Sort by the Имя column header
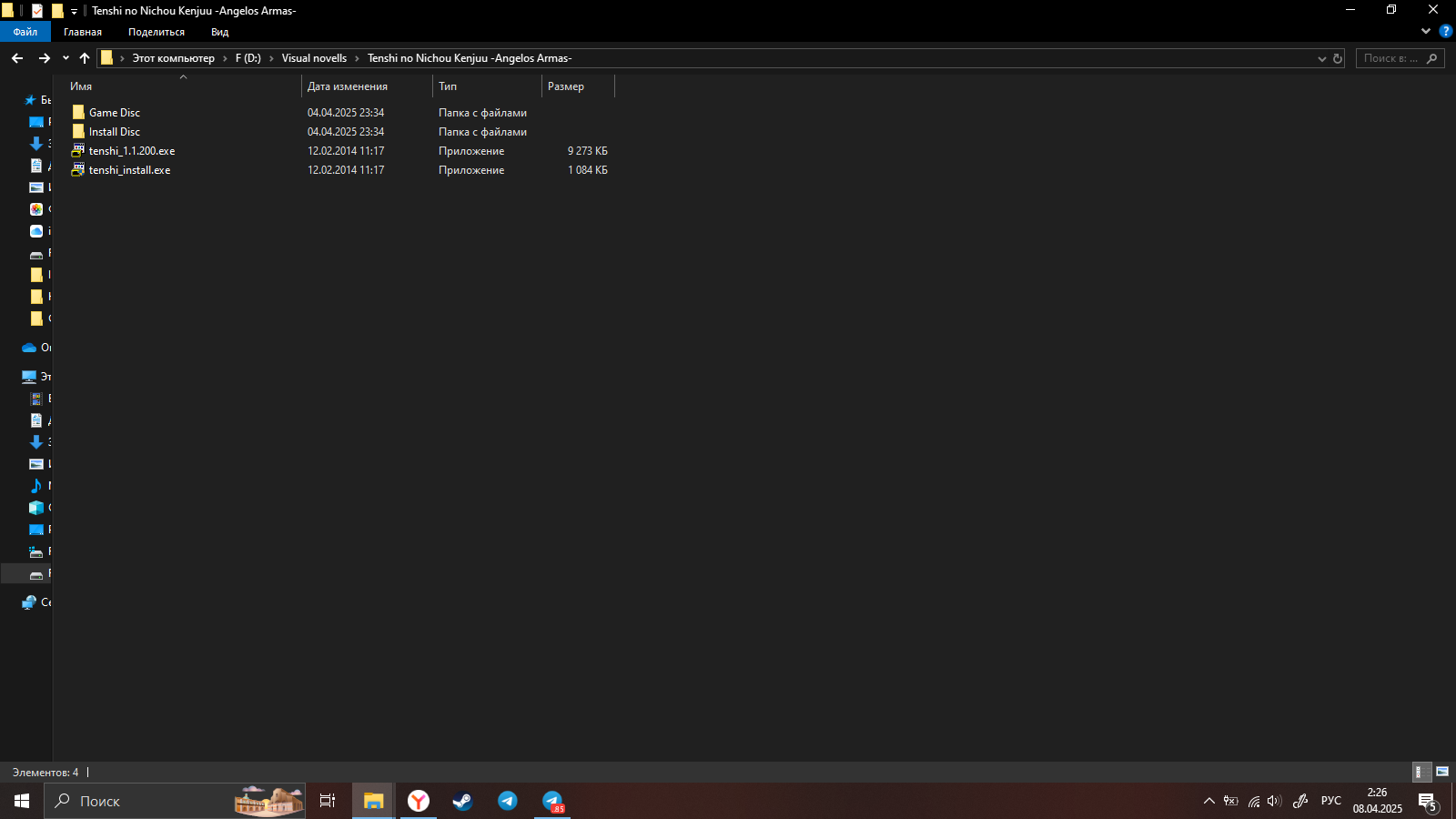This screenshot has width=1456, height=819. (x=183, y=86)
